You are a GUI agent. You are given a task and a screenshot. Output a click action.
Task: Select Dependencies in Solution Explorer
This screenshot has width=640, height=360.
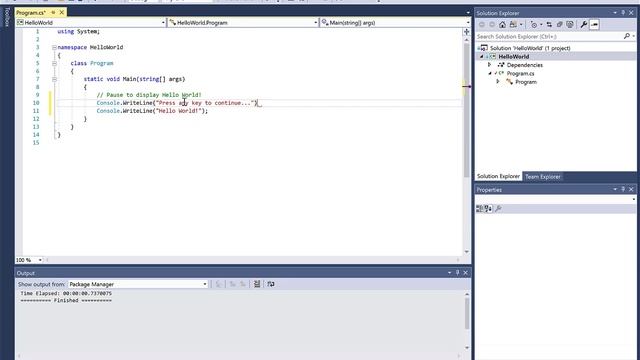tap(524, 65)
